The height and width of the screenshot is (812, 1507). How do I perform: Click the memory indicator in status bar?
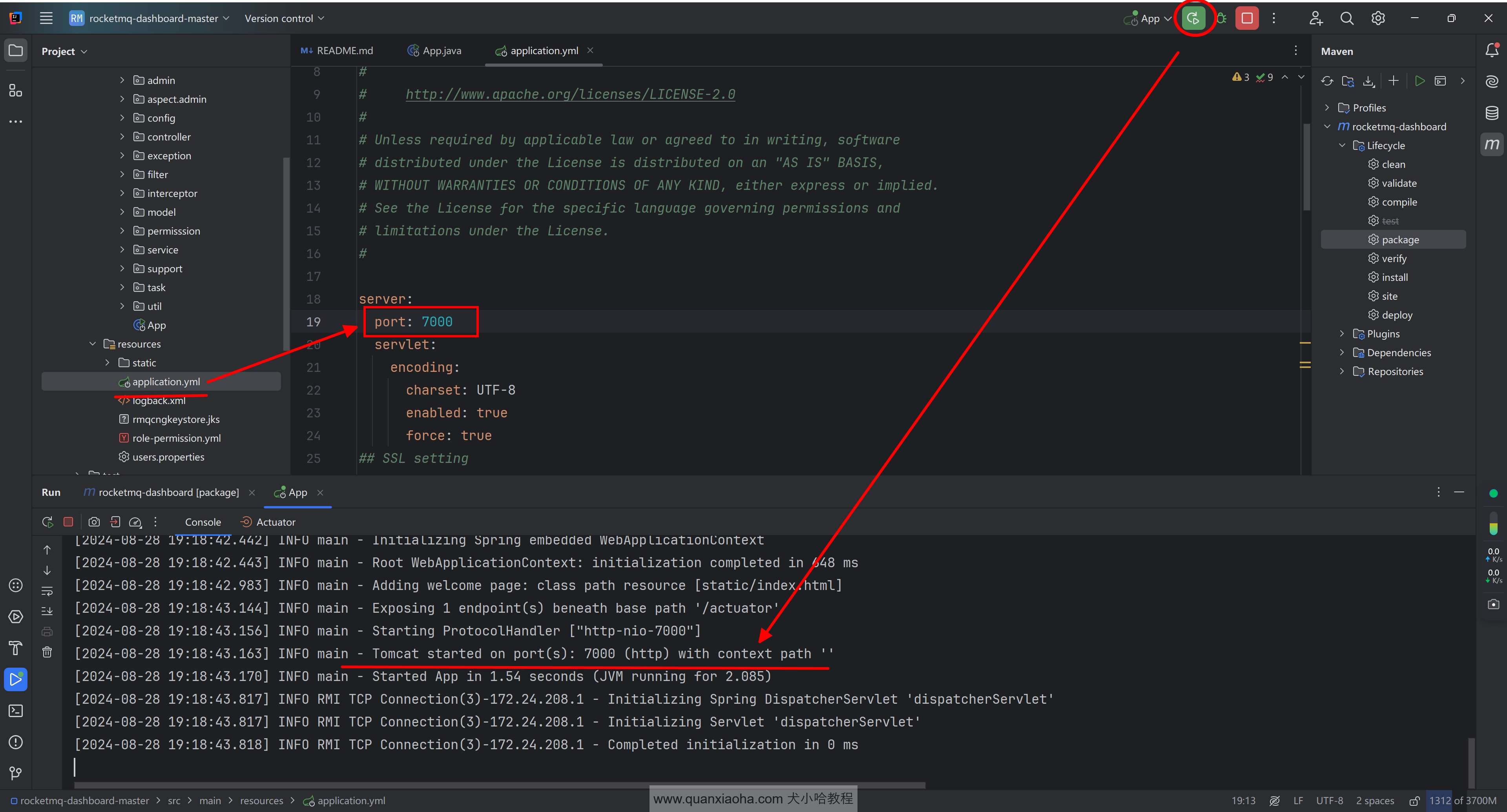point(1462,800)
